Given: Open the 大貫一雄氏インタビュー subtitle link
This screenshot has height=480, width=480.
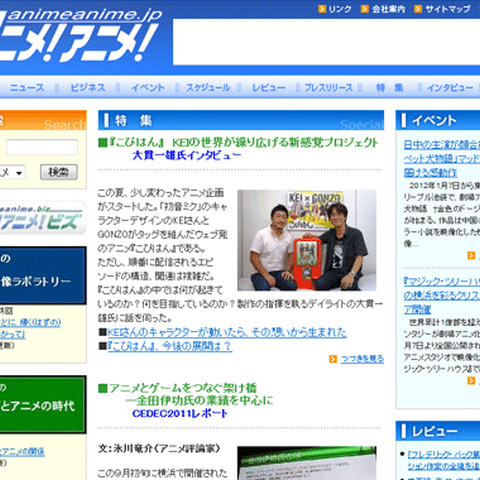Looking at the screenshot, I should click(x=187, y=155).
